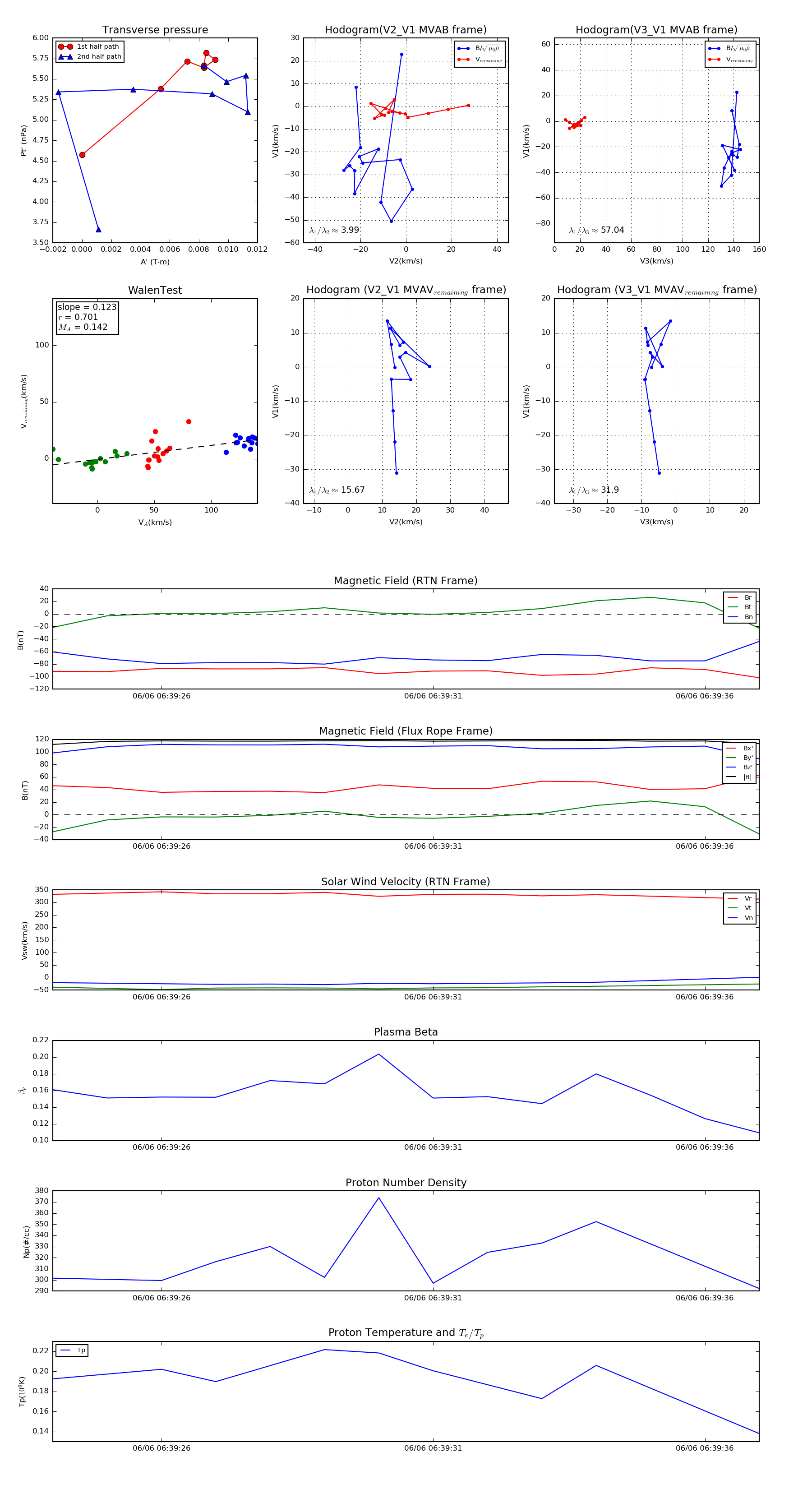
Task: Click the proton density peak near 373
Action: 378,1198
